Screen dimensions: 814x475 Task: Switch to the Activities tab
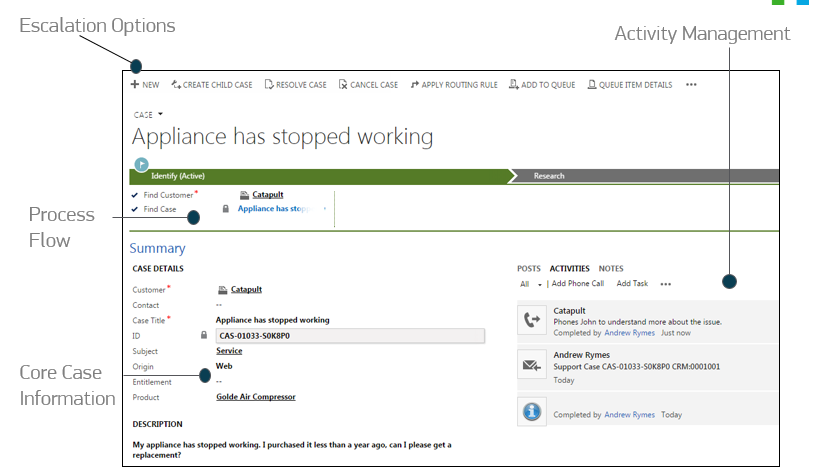569,268
